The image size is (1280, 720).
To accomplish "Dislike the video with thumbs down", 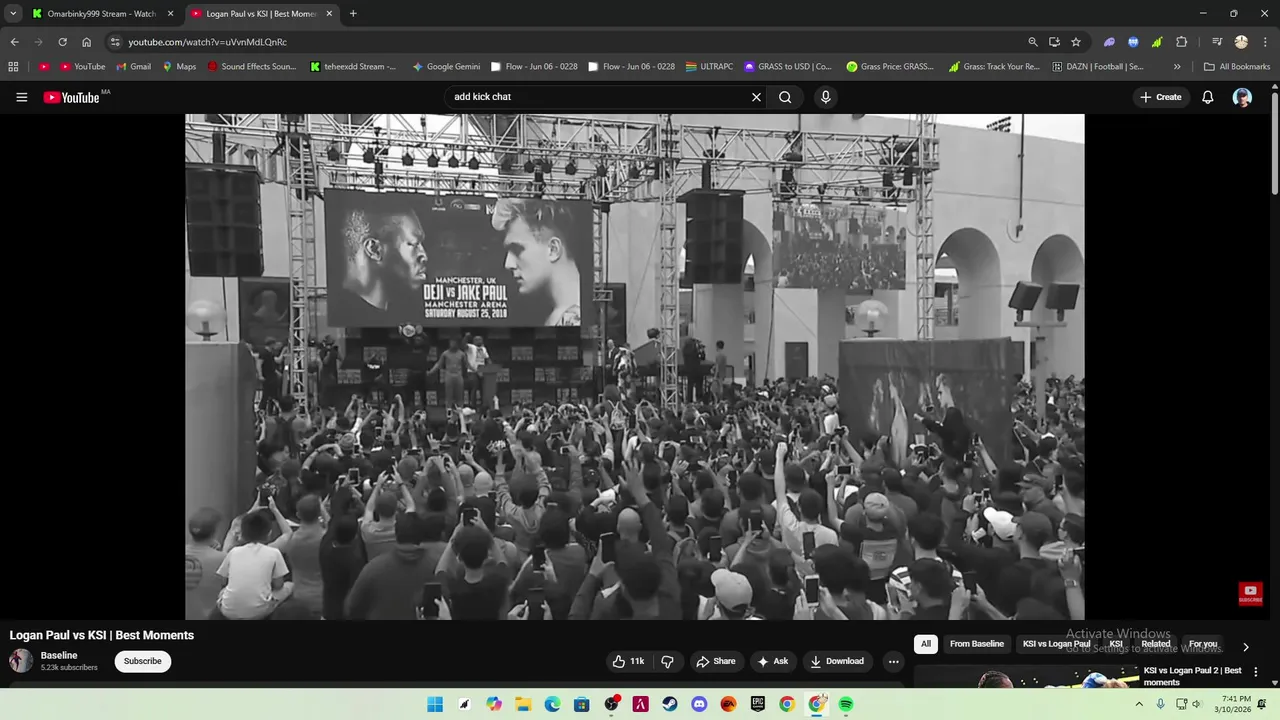I will click(x=667, y=661).
